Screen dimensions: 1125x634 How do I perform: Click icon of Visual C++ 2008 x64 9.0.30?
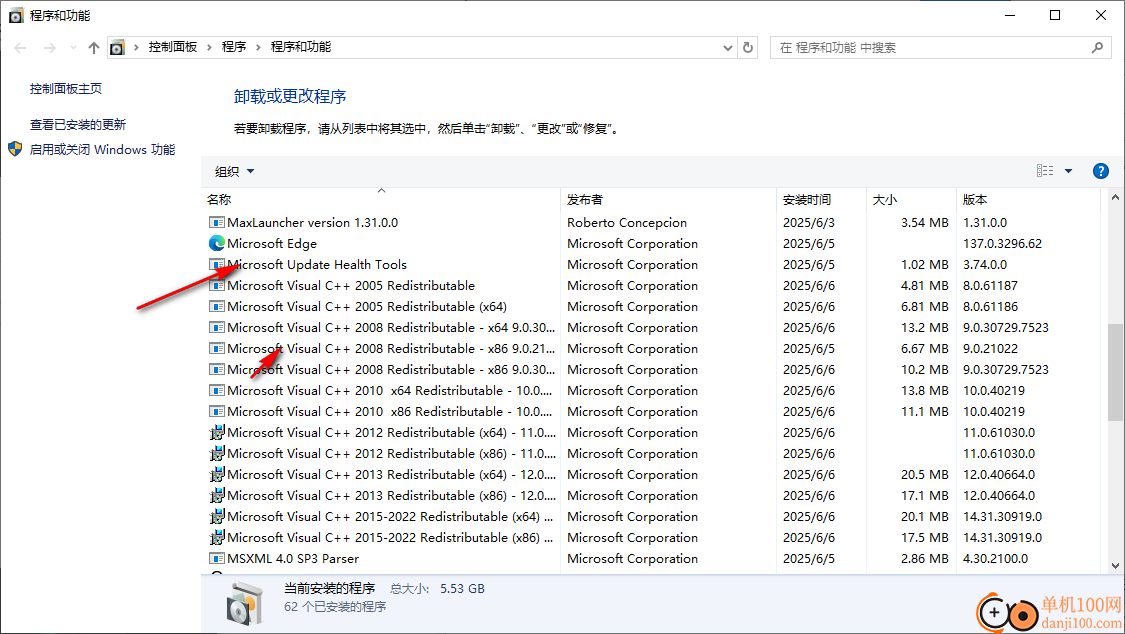[x=216, y=327]
